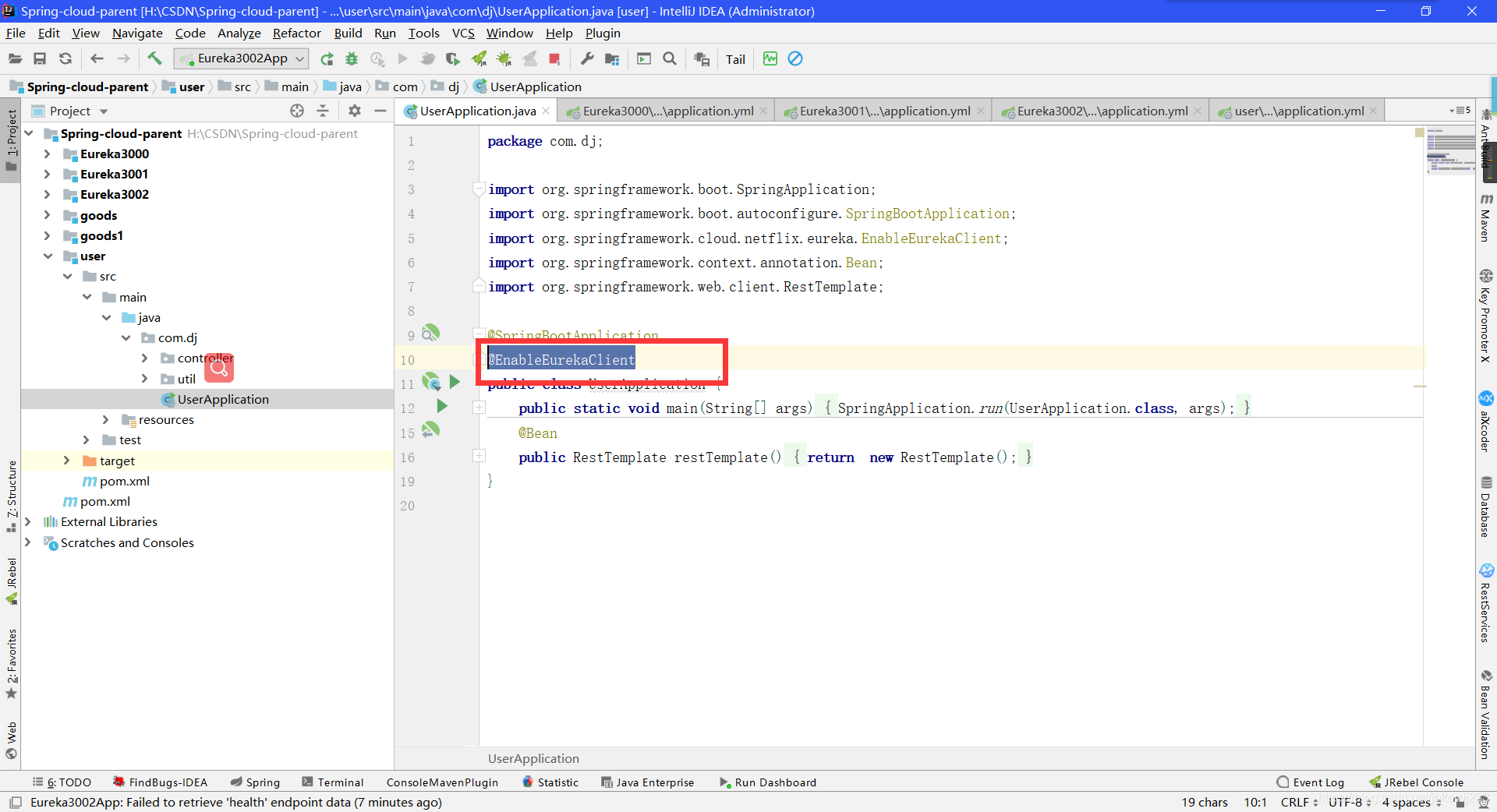Open Settings via the wrench icon
This screenshot has height=812, width=1497.
point(587,58)
